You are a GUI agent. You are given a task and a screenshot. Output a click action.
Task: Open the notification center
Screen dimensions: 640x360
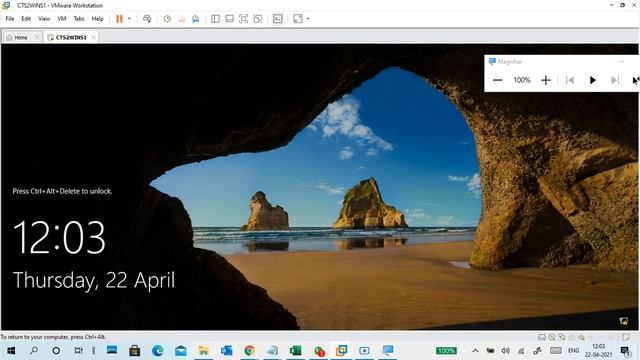(624, 351)
